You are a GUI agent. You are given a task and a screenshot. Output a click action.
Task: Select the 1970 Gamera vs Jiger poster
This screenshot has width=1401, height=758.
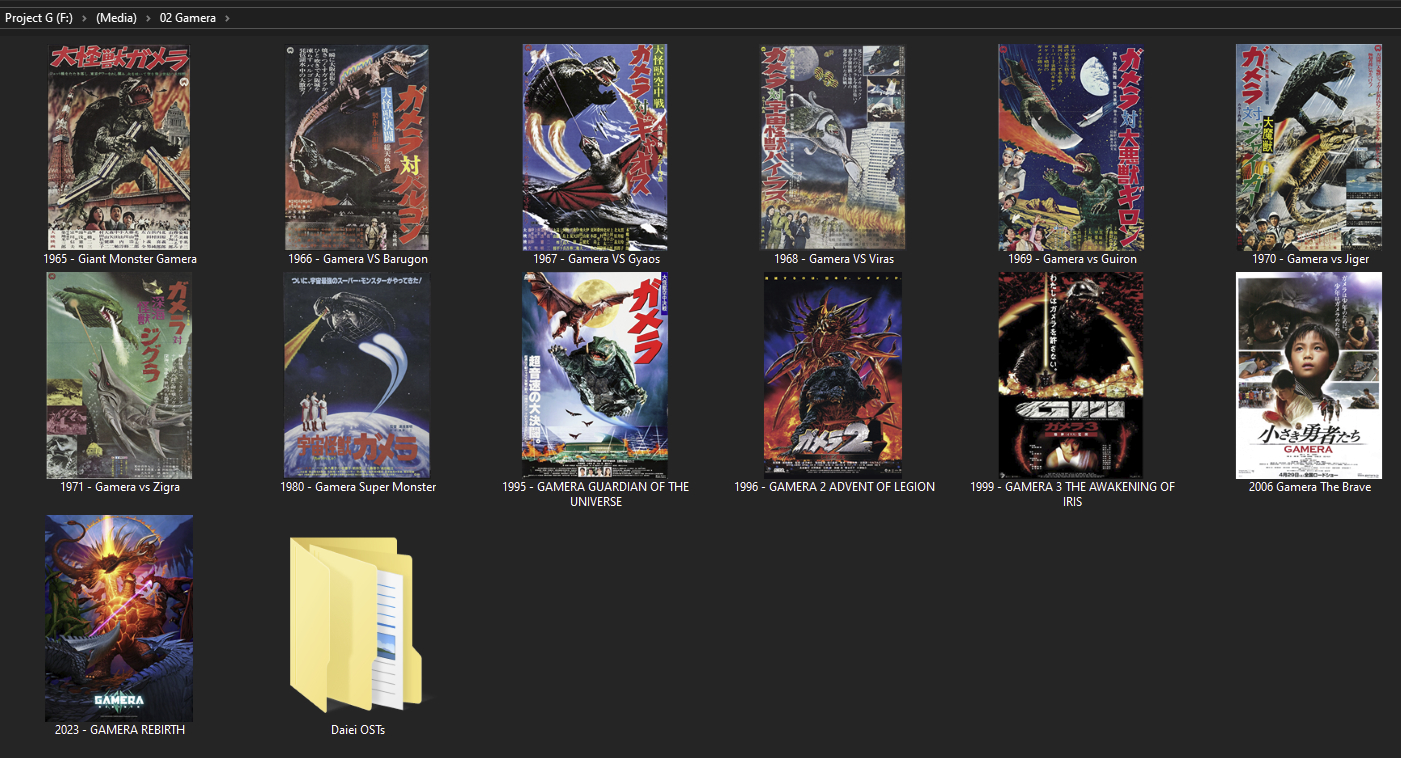click(x=1309, y=146)
